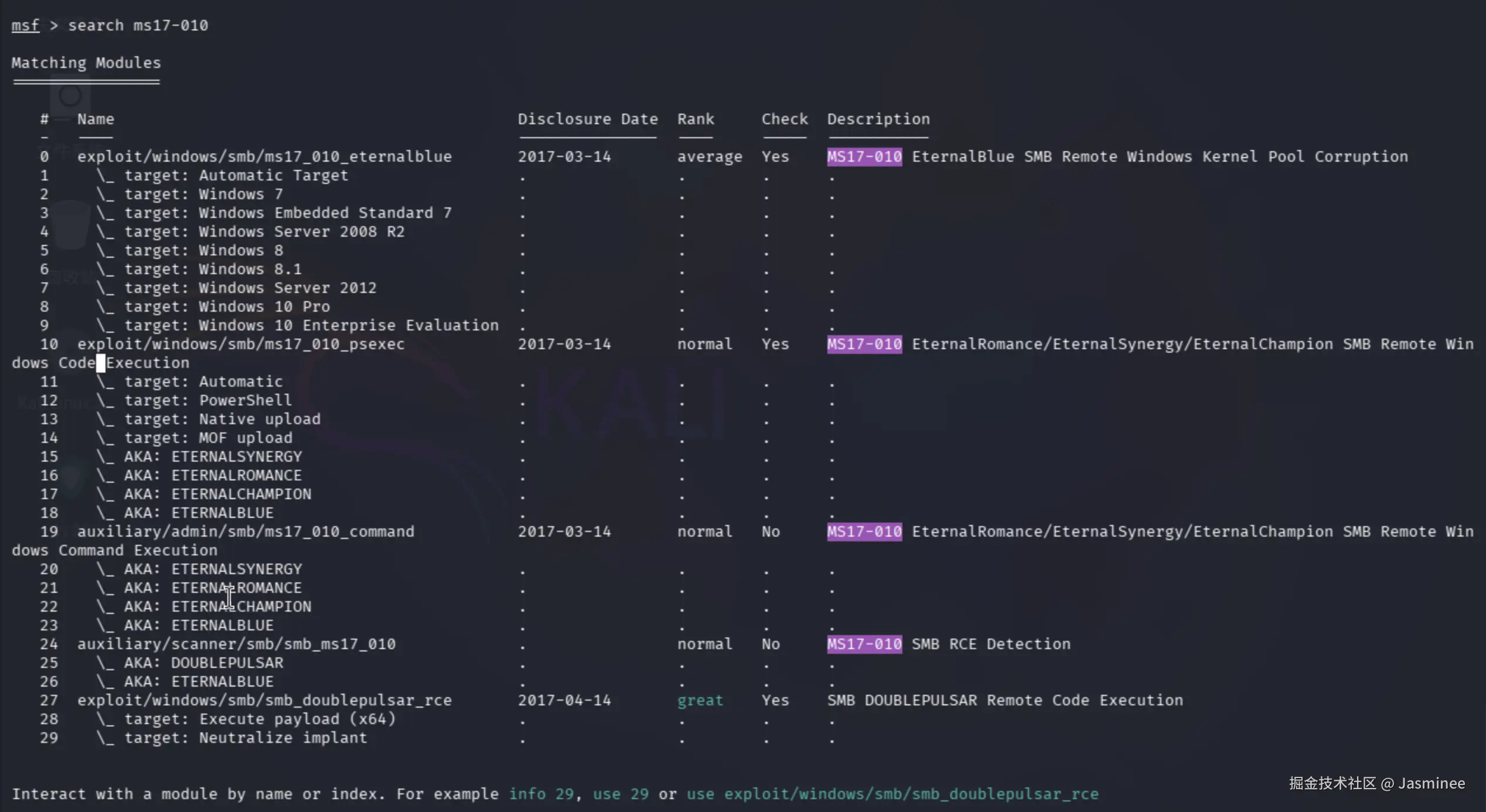Click the underlined msf prompt text
Image resolution: width=1486 pixels, height=812 pixels.
point(25,26)
